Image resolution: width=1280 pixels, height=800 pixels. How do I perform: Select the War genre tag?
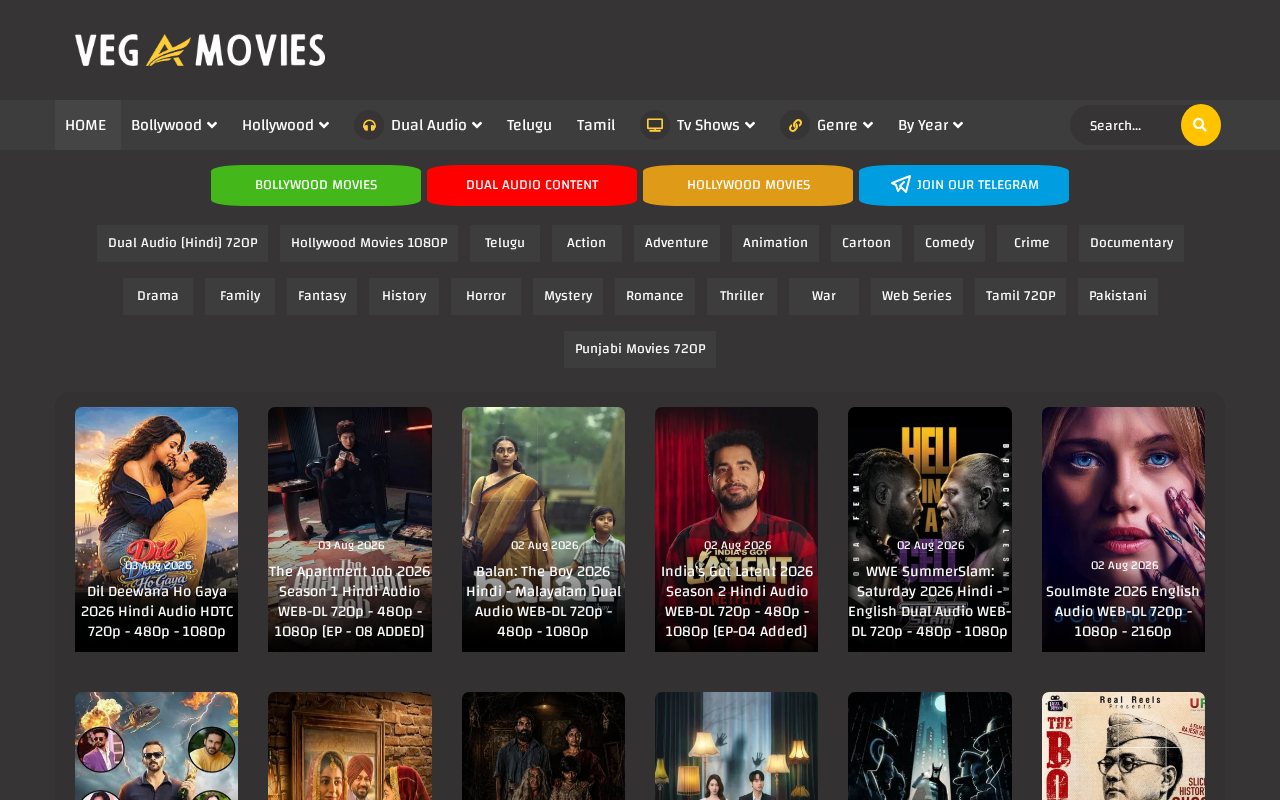(x=824, y=296)
